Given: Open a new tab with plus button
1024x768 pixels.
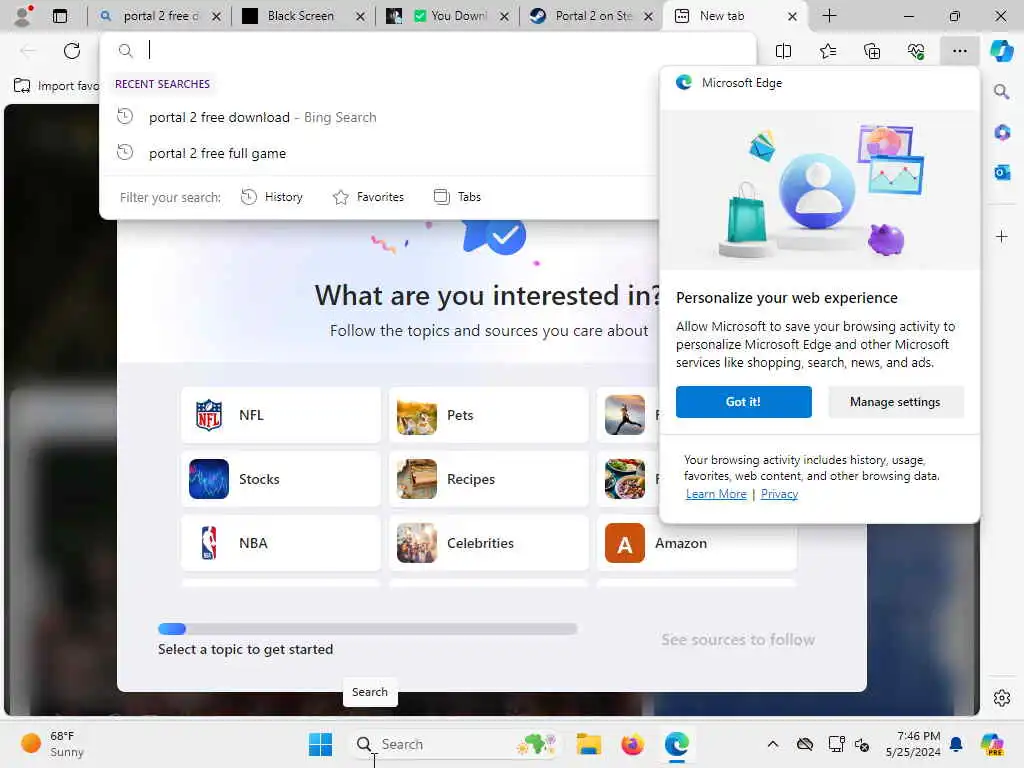Looking at the screenshot, I should click(829, 16).
